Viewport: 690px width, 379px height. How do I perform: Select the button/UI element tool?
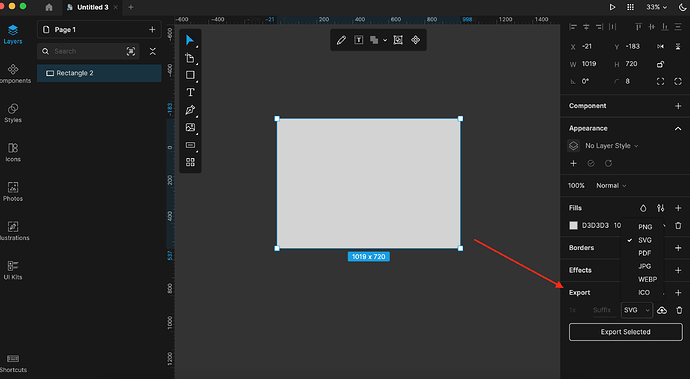click(x=190, y=145)
